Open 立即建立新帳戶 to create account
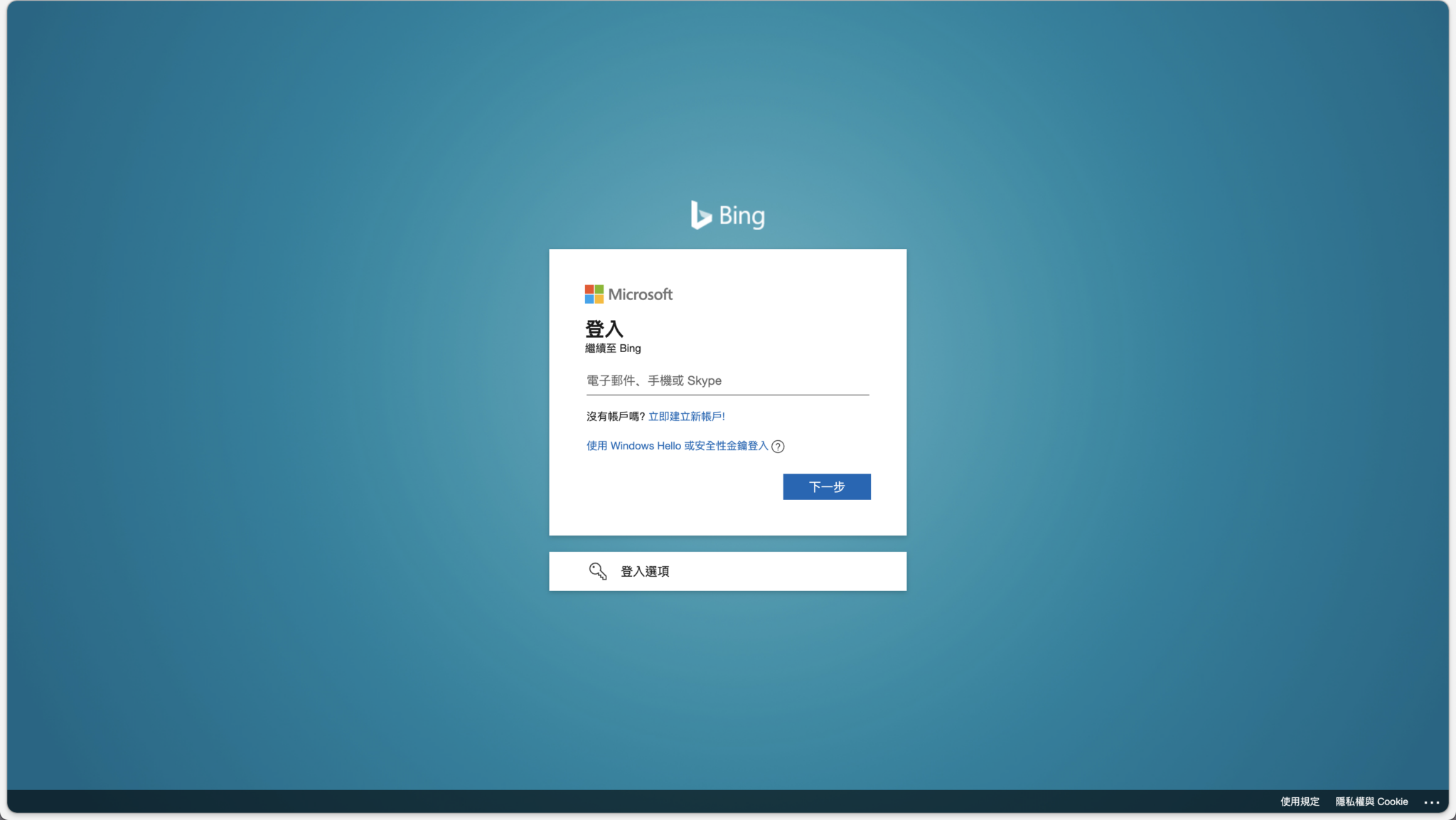The width and height of the screenshot is (1456, 820). (687, 416)
